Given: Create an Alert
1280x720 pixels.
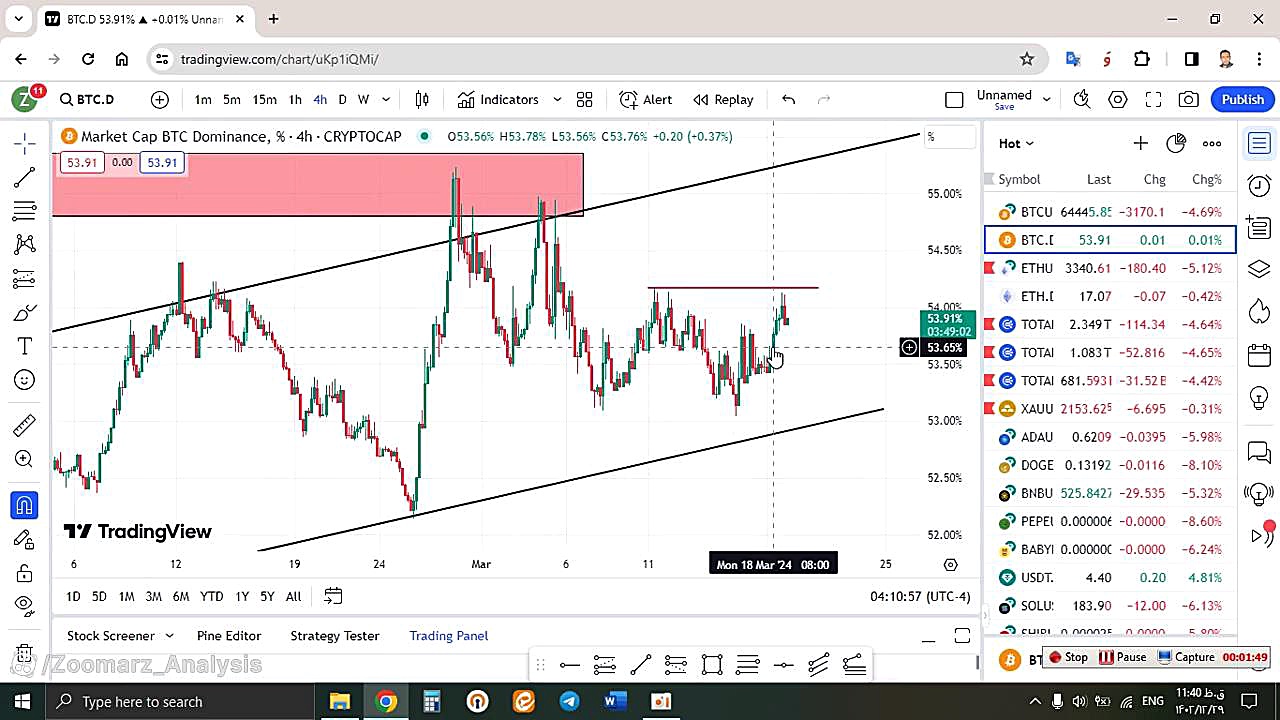Looking at the screenshot, I should pyautogui.click(x=646, y=99).
